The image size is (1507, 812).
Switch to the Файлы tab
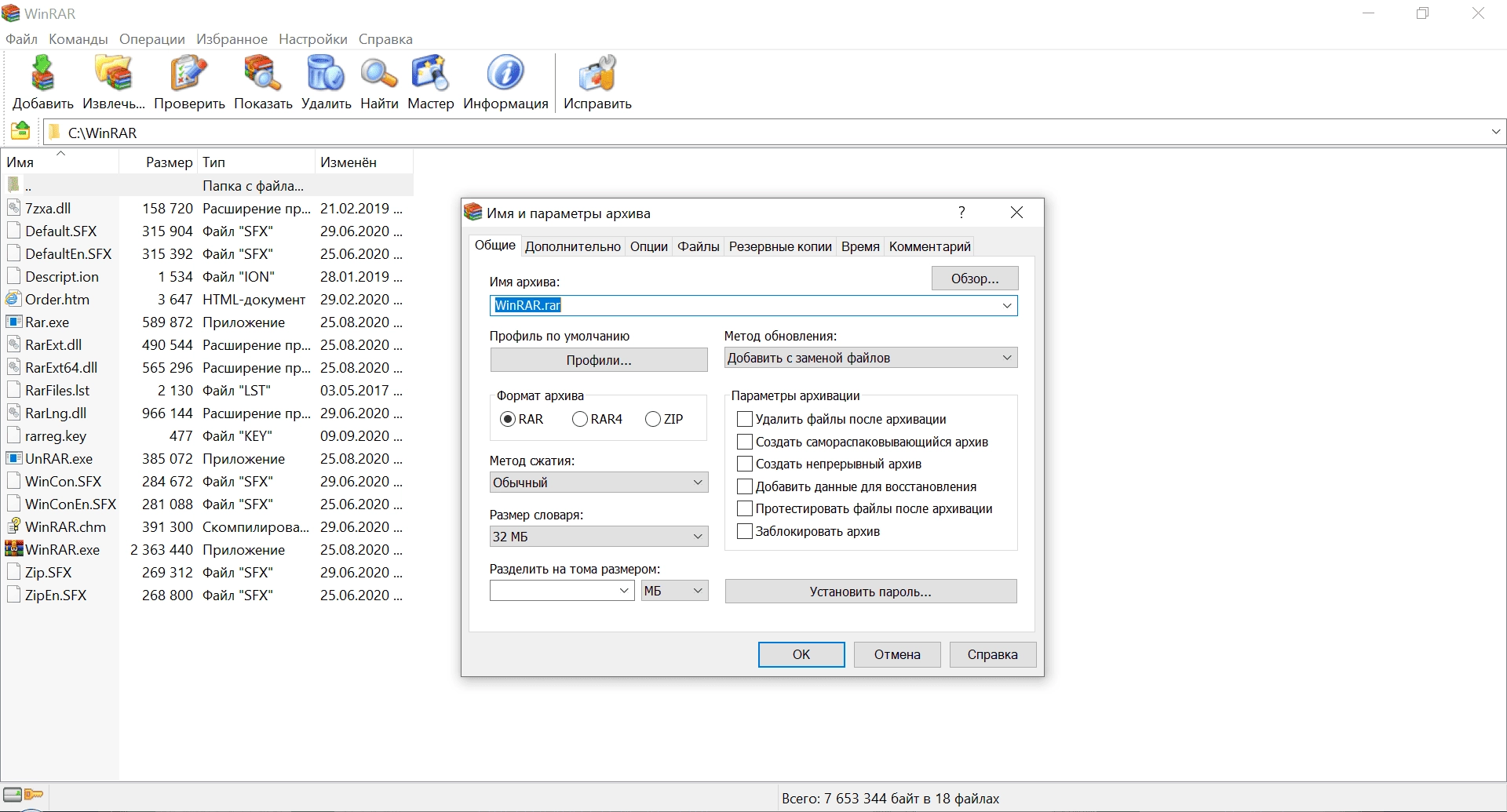coord(699,246)
